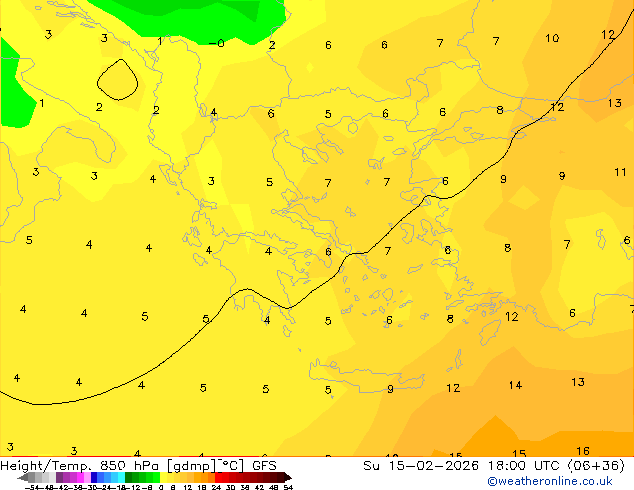Screen dimensions: 634x490
Task: Pick the red swatch above legend 24
Action: click(x=218, y=477)
